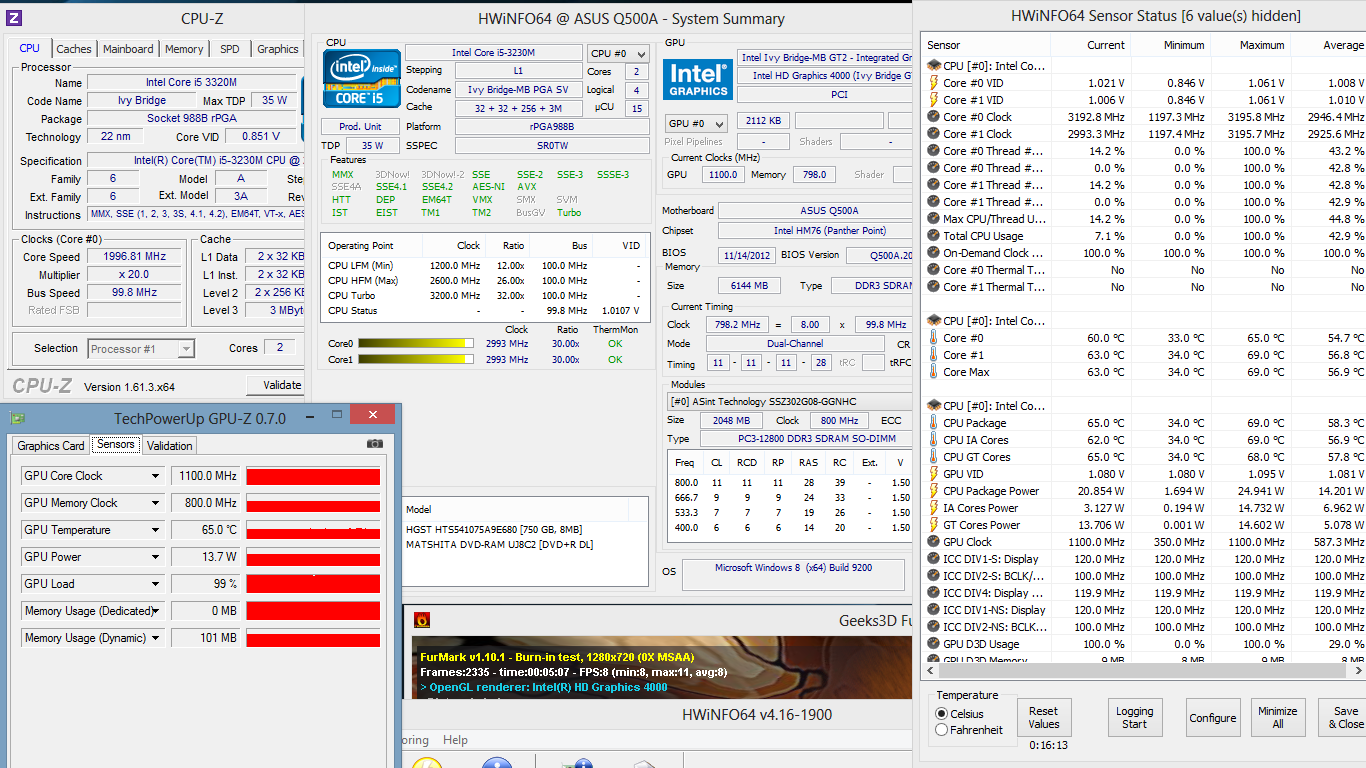Switch to CPU-Z Mainboard tab
Image resolution: width=1366 pixels, height=768 pixels.
[128, 49]
